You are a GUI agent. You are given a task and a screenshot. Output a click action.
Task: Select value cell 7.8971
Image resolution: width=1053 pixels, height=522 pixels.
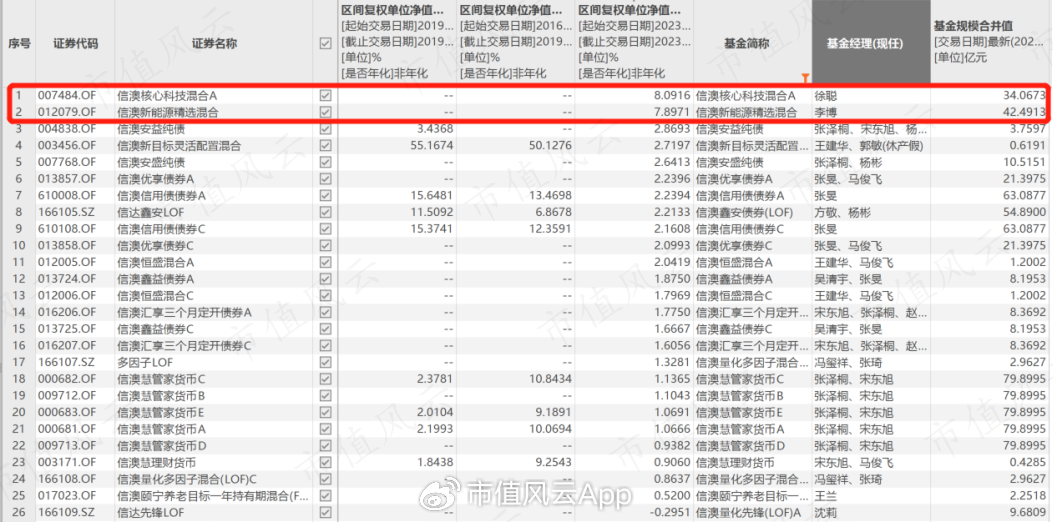(672, 112)
